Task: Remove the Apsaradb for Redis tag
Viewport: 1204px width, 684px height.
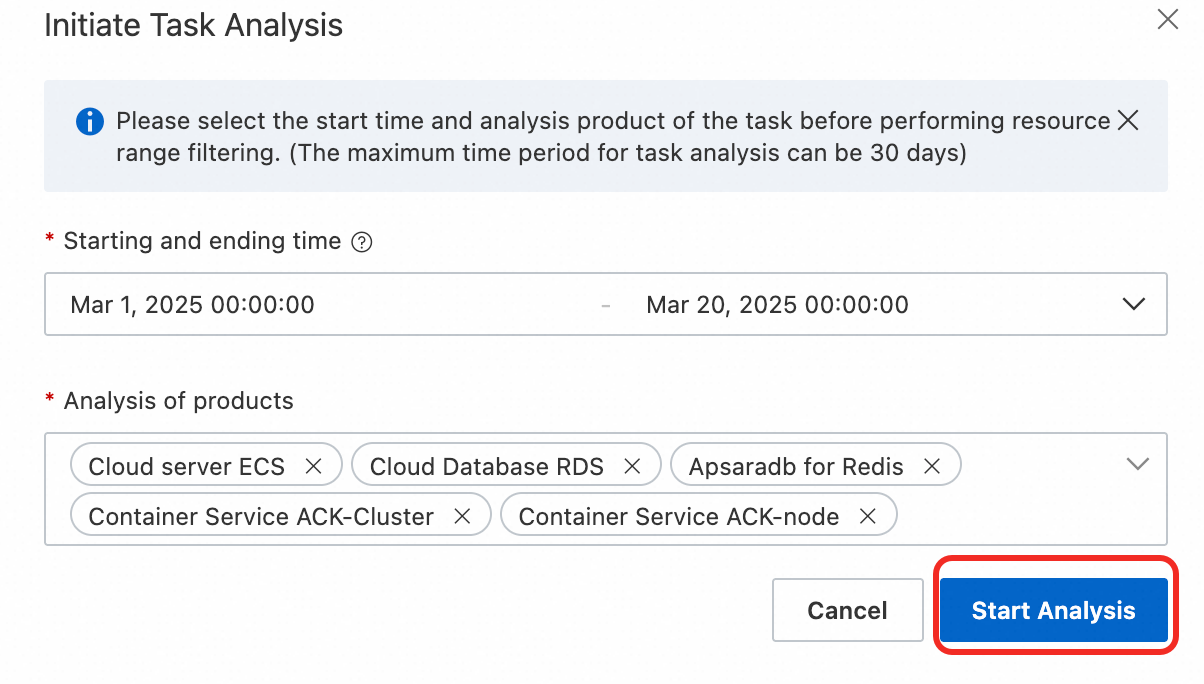Action: [932, 466]
